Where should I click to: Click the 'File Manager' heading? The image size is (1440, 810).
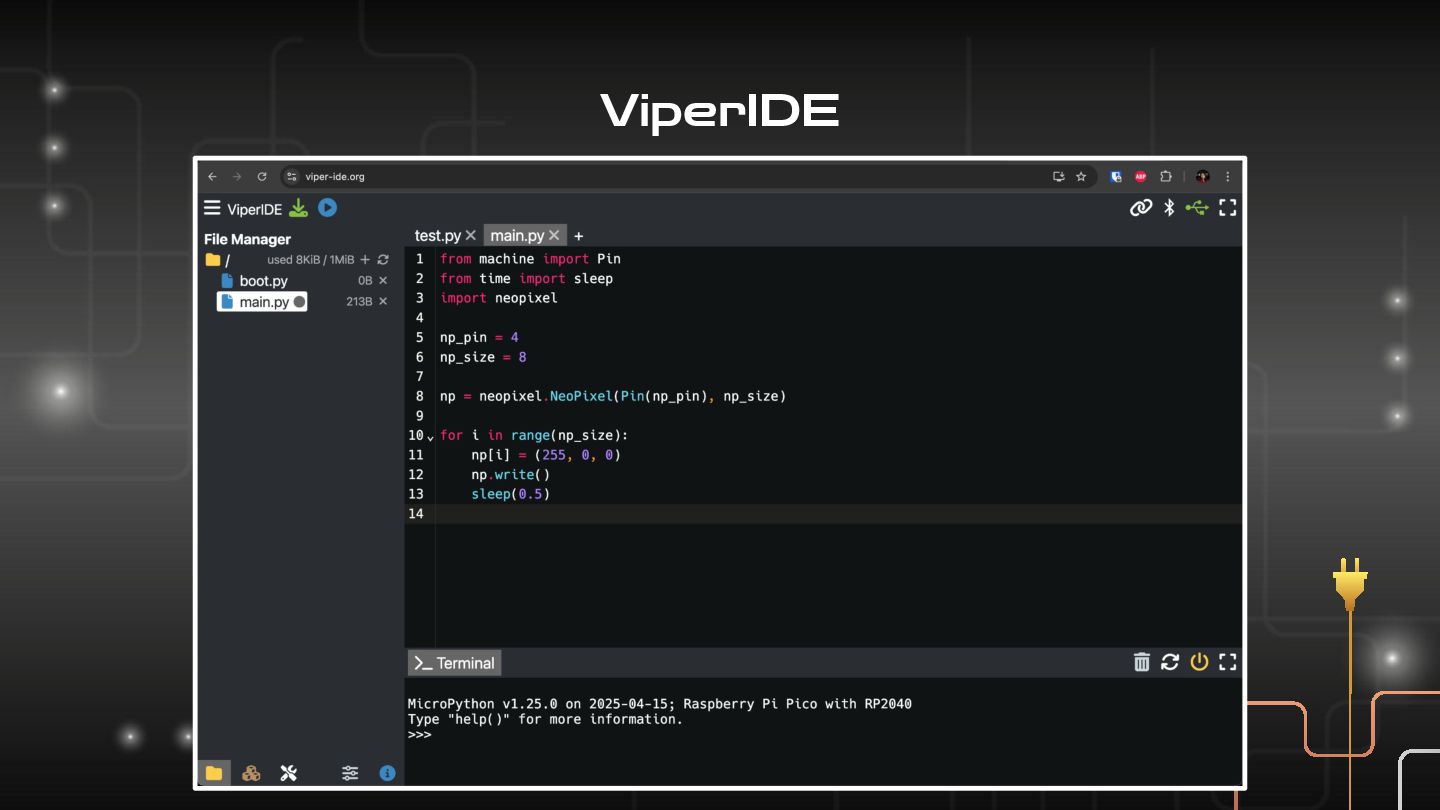(247, 239)
